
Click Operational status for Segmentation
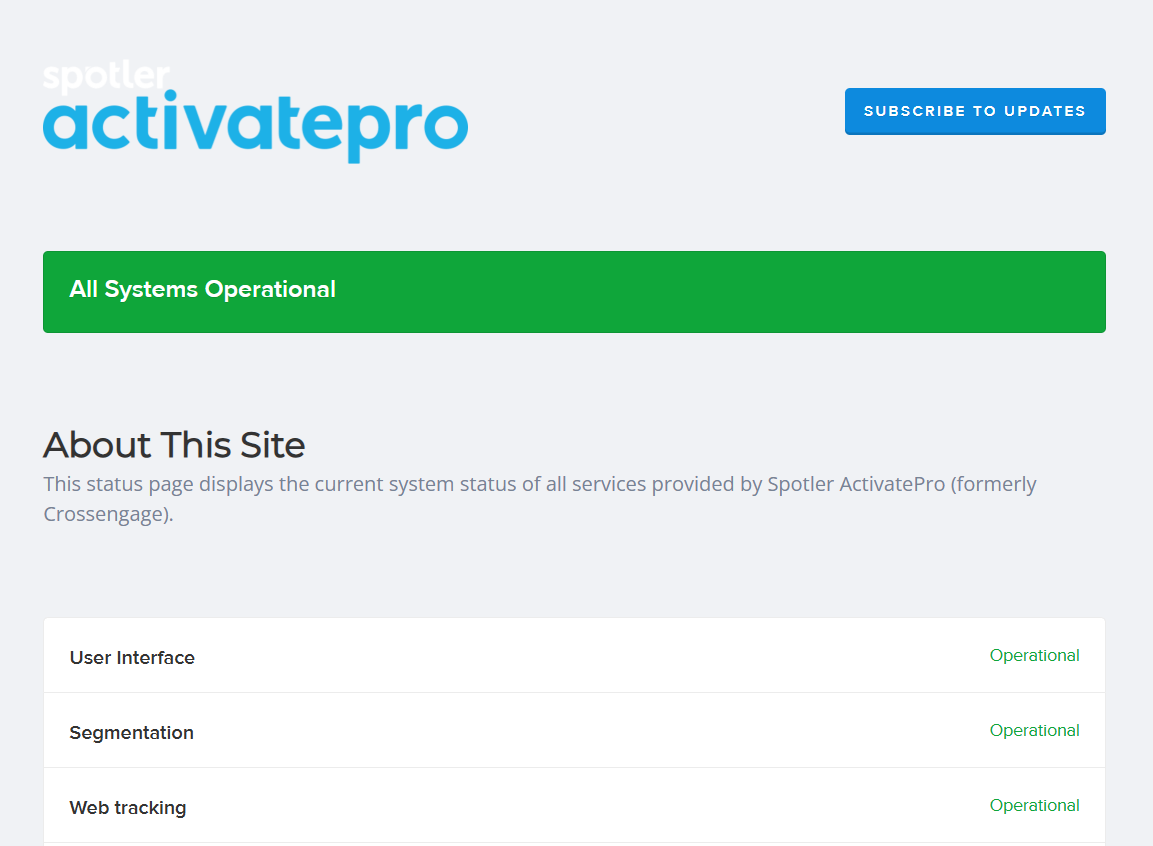tap(1034, 730)
